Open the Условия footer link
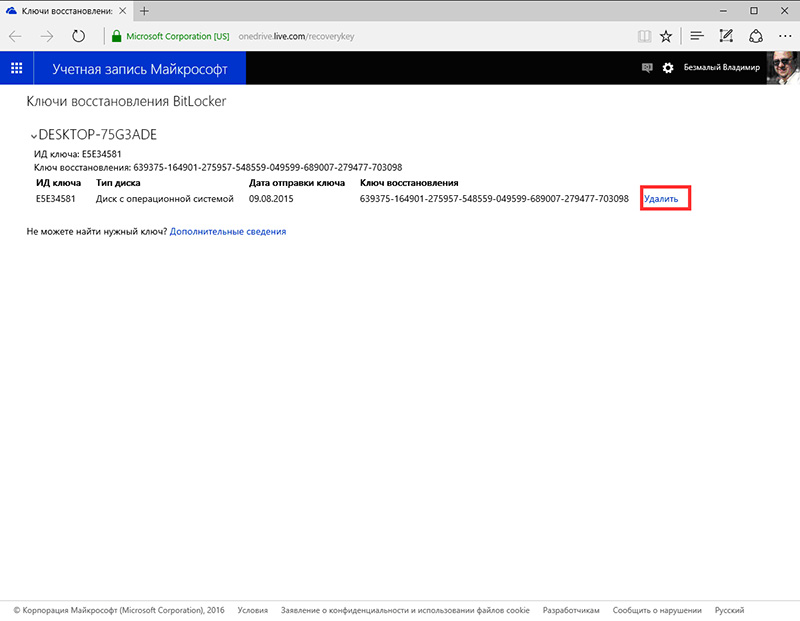Viewport: 800px width, 621px height. 253,610
